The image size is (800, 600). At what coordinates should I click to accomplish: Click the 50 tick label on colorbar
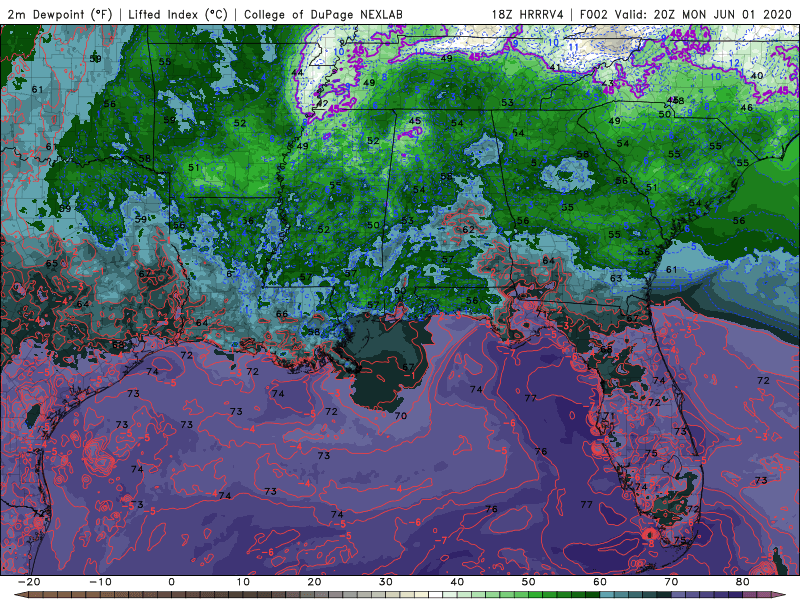(x=529, y=582)
